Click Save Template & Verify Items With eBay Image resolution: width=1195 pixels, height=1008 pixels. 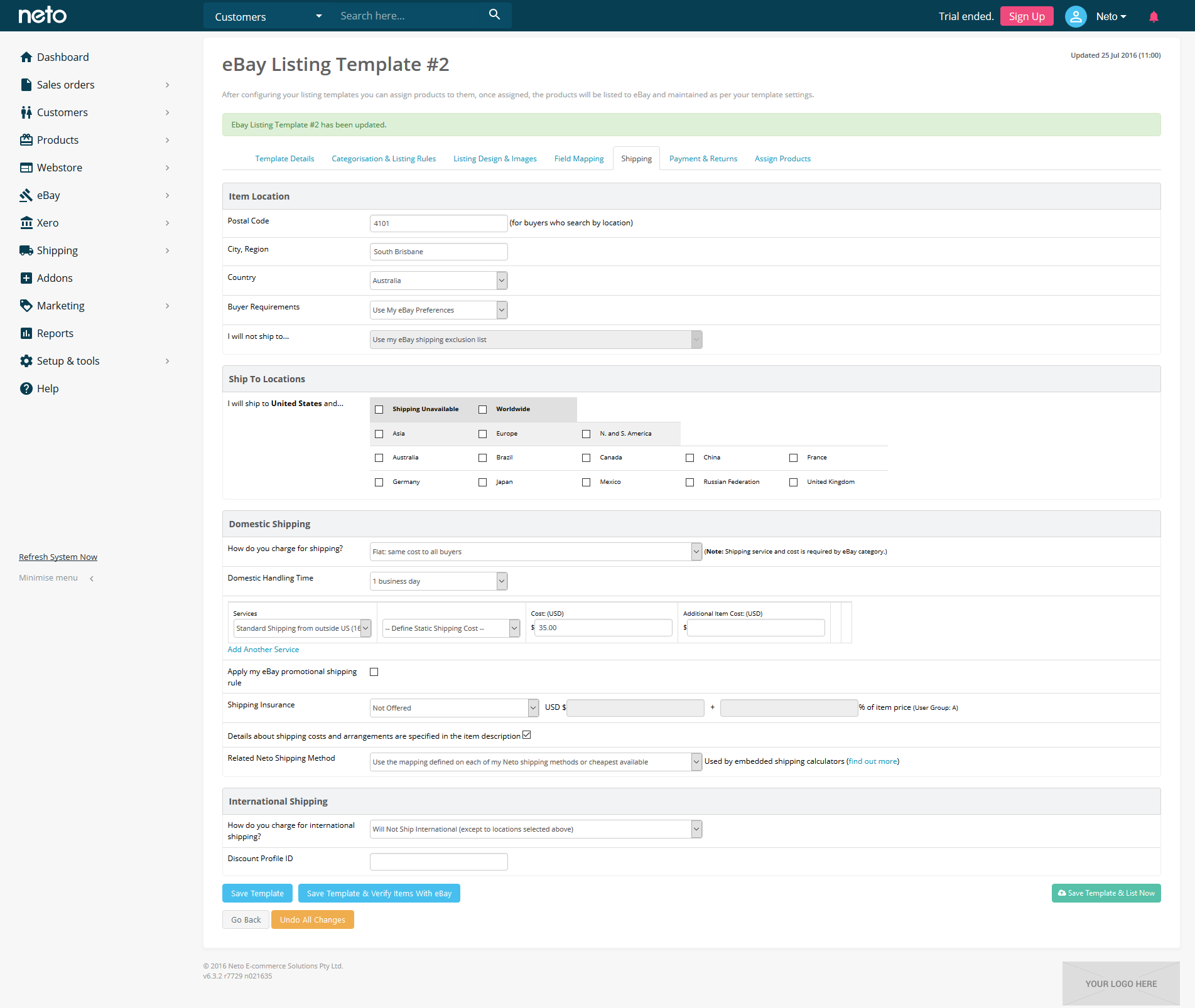[379, 893]
